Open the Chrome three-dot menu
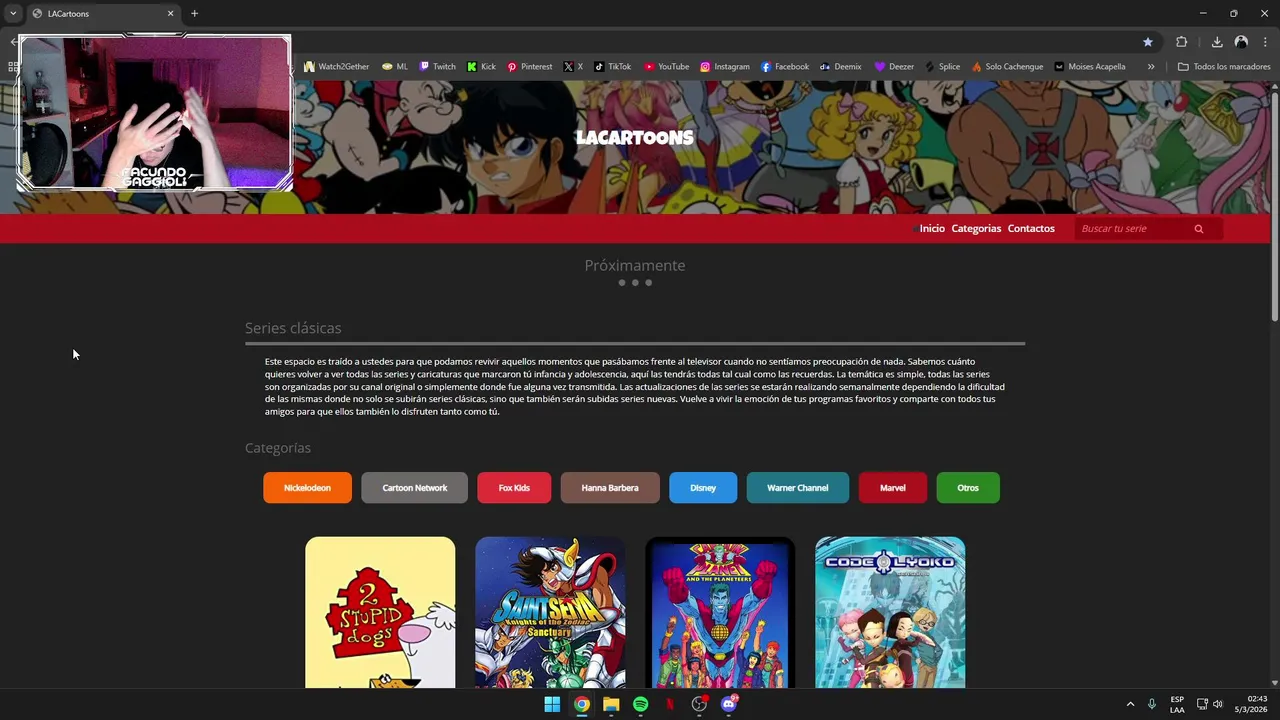Viewport: 1280px width, 720px height. pyautogui.click(x=1265, y=42)
